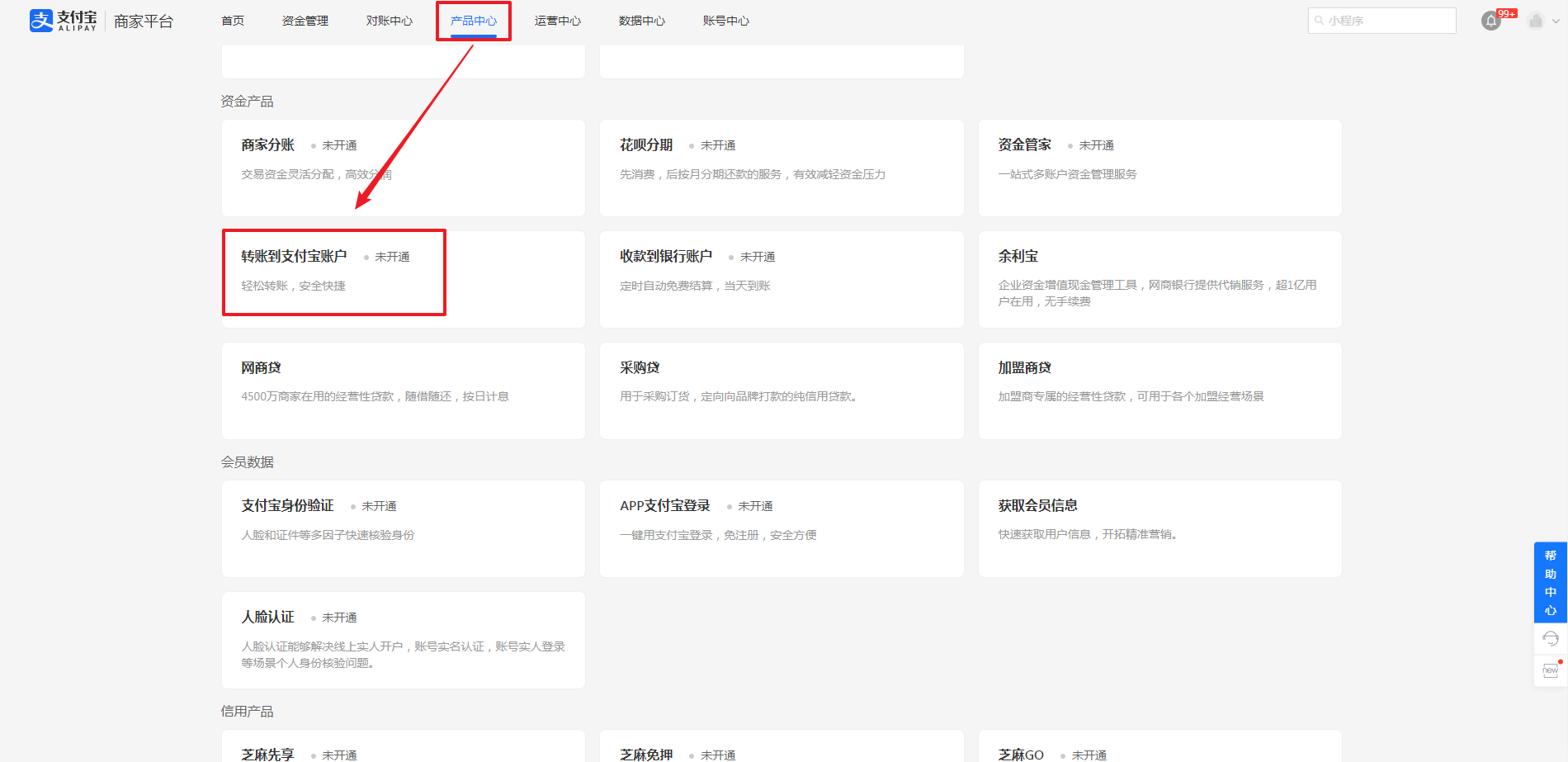Click the search magnifier icon
This screenshot has width=1568, height=762.
[1320, 21]
